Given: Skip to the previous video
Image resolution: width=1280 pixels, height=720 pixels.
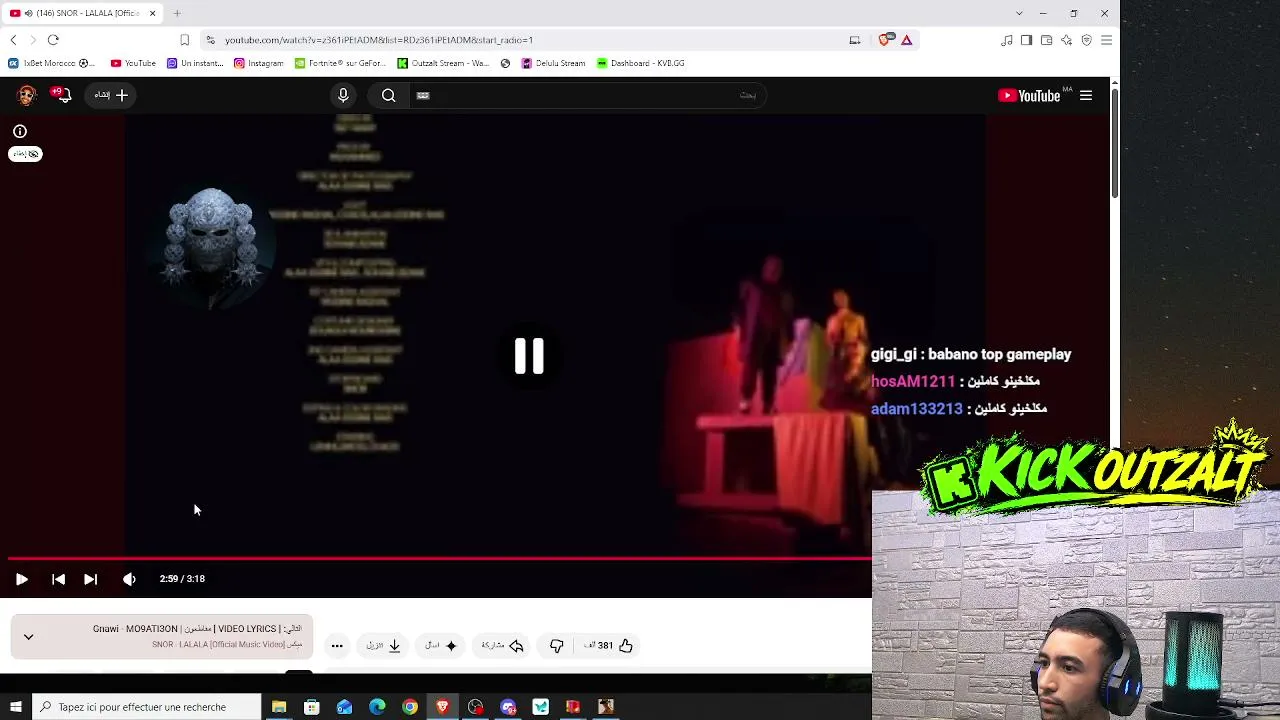Looking at the screenshot, I should [x=58, y=579].
